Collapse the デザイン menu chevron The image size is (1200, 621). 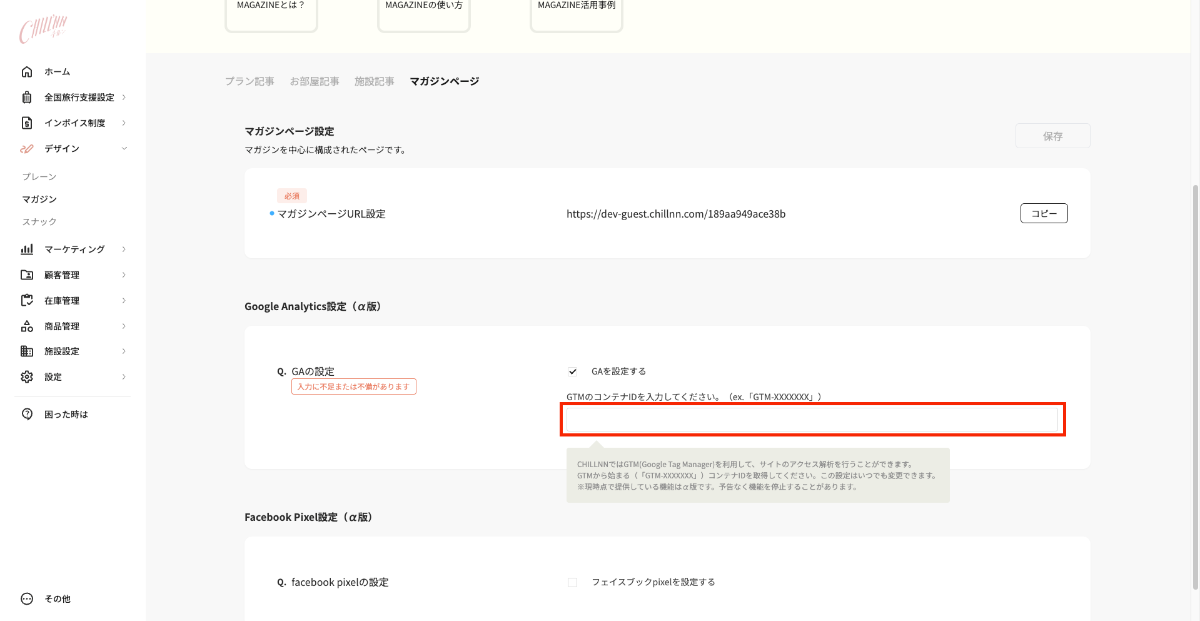[x=124, y=148]
